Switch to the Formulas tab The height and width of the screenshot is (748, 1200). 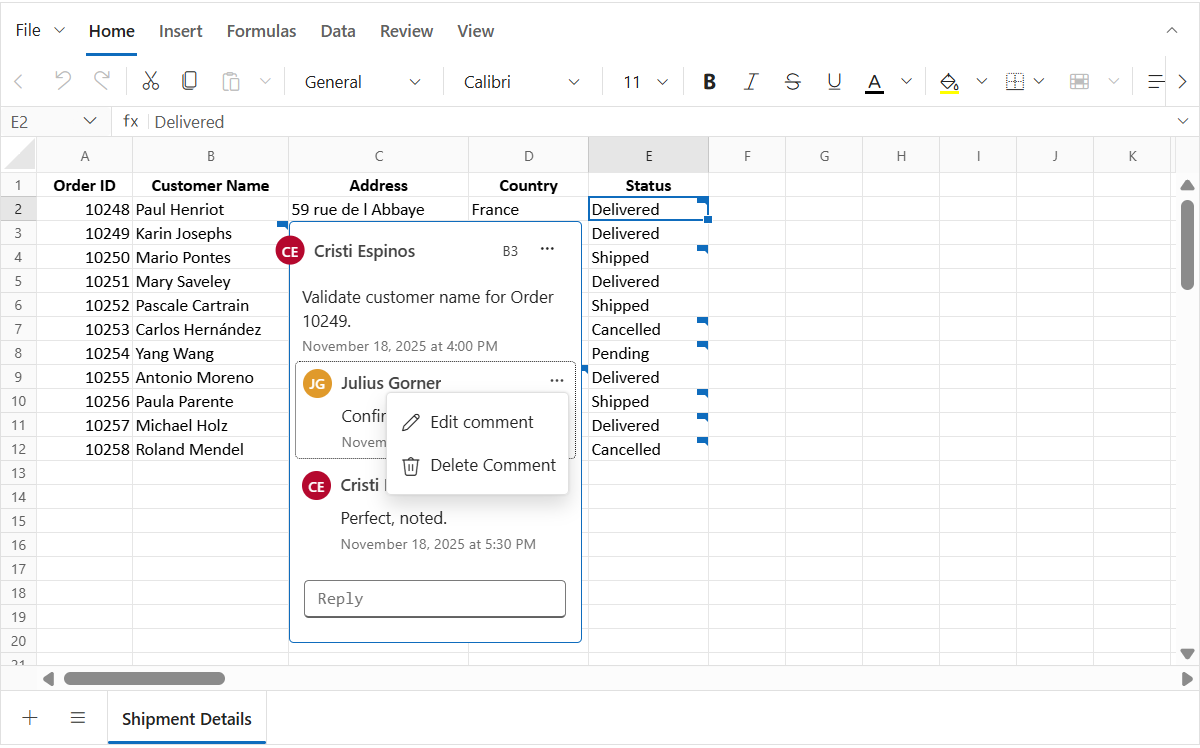click(261, 31)
